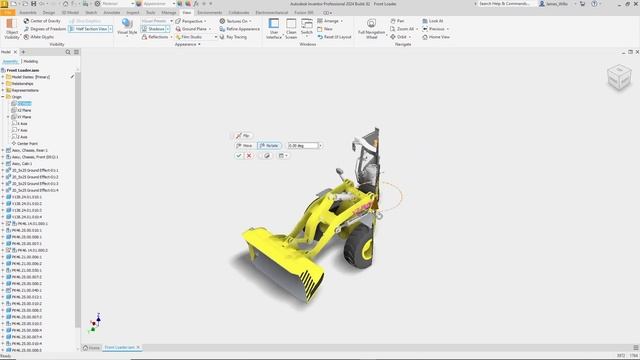This screenshot has height=360, width=640.
Task: Switch to the Sketch ribbon tab
Action: 91,13
